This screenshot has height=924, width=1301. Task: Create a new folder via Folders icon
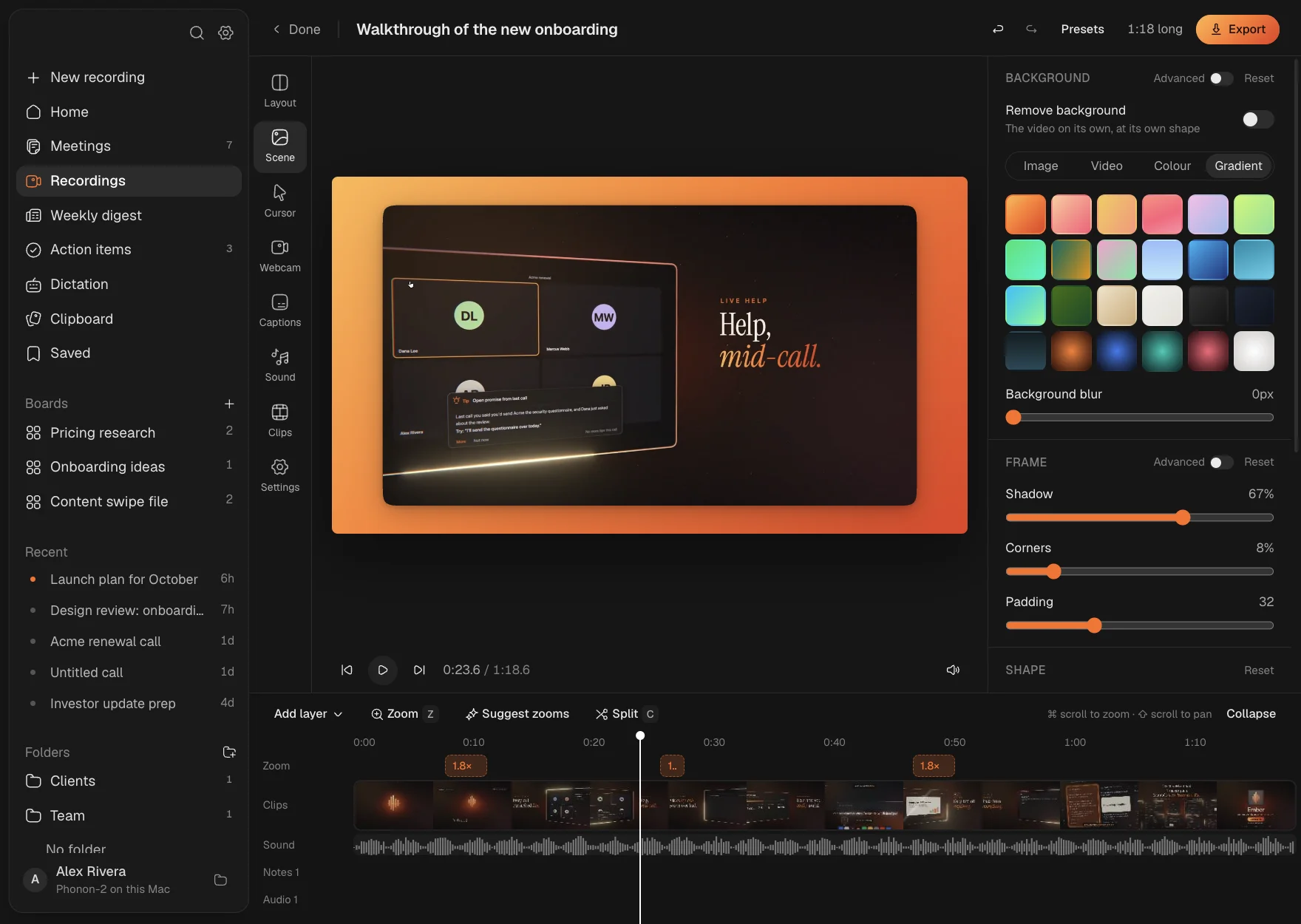point(229,752)
